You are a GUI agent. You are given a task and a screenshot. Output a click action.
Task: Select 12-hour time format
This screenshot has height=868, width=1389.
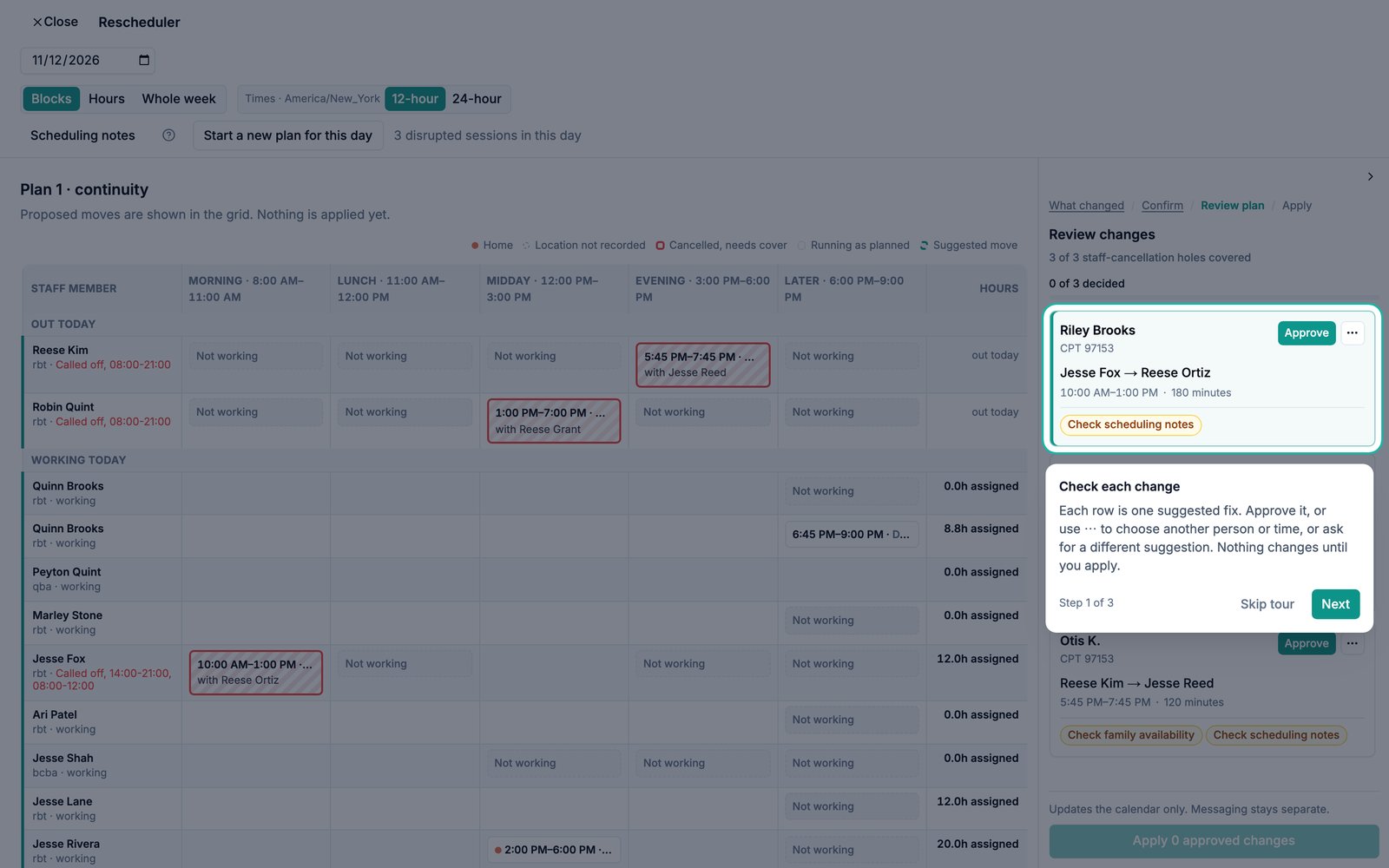pos(415,99)
